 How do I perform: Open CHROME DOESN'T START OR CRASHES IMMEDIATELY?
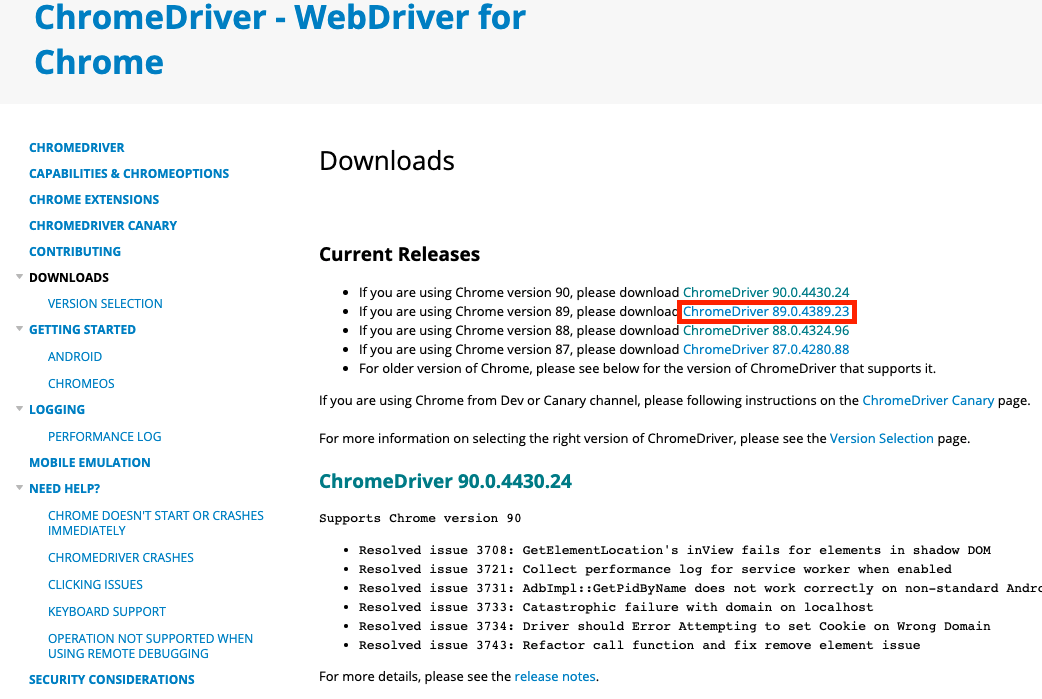(156, 523)
